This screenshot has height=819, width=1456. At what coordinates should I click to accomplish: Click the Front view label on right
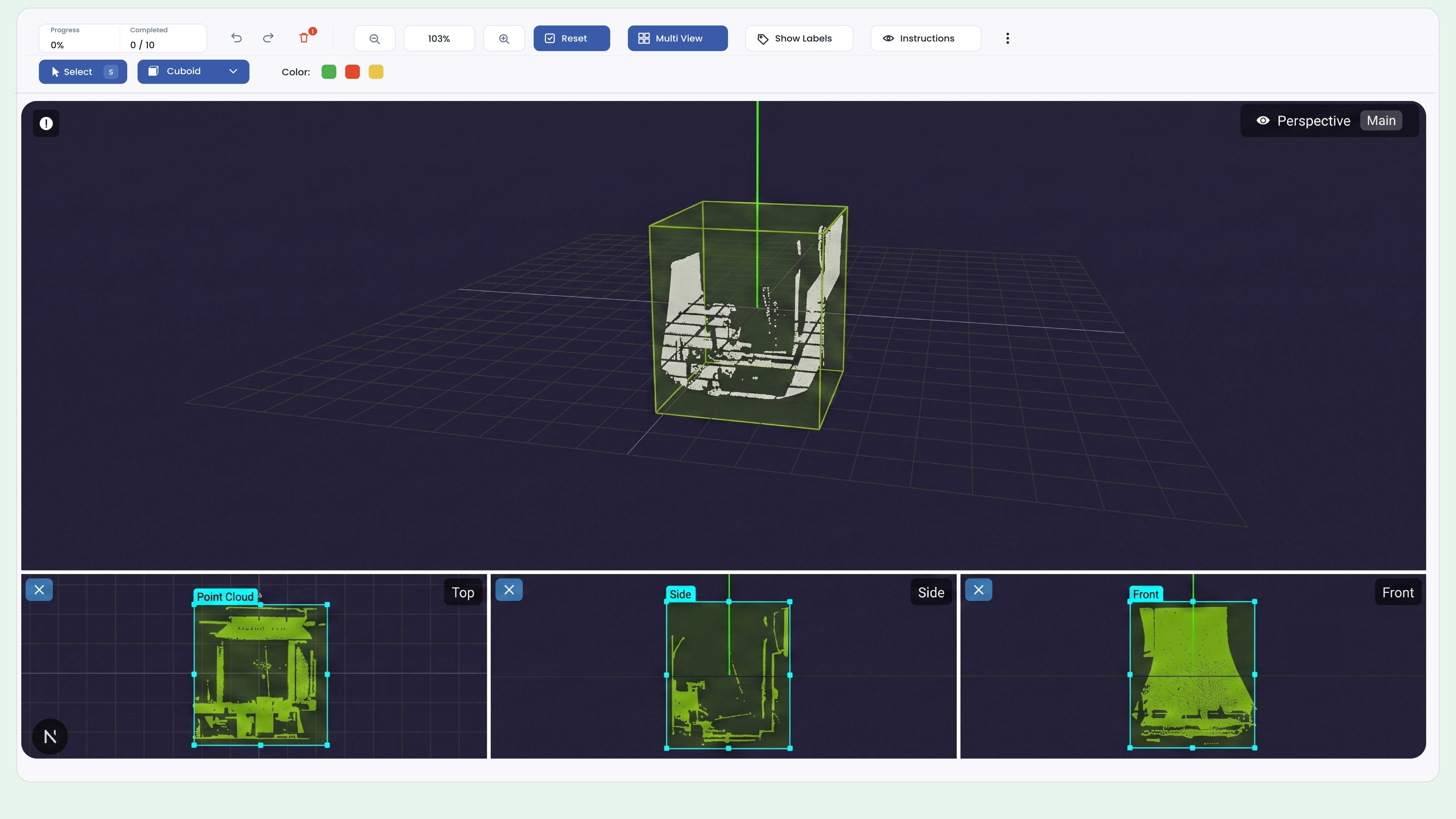click(1398, 592)
